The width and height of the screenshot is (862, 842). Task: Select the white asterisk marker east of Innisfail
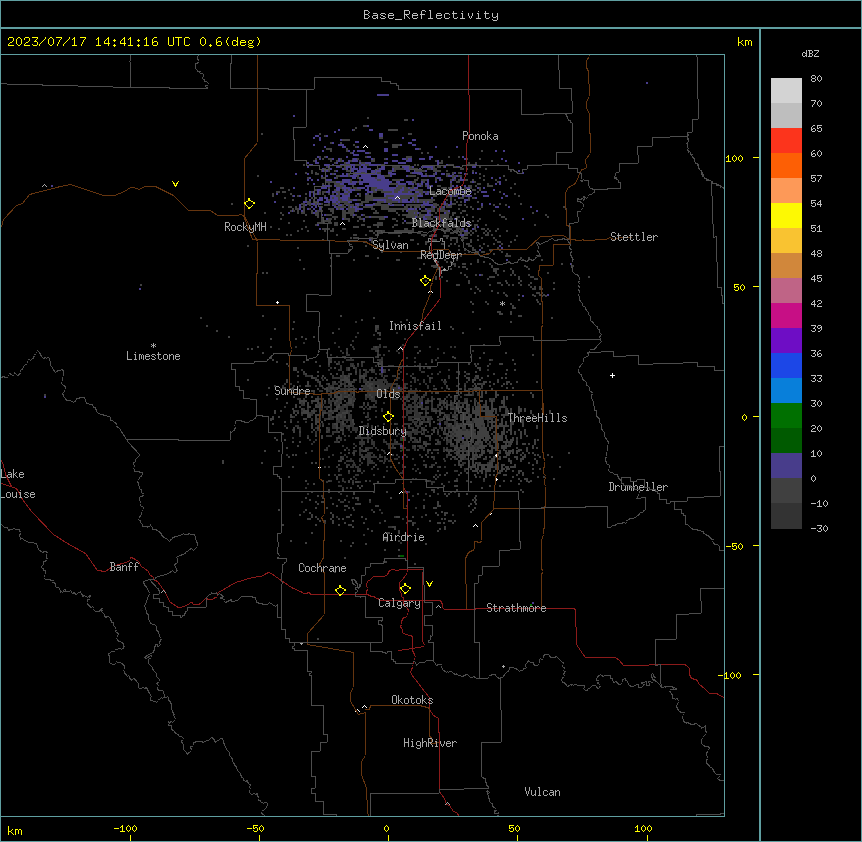click(x=502, y=304)
